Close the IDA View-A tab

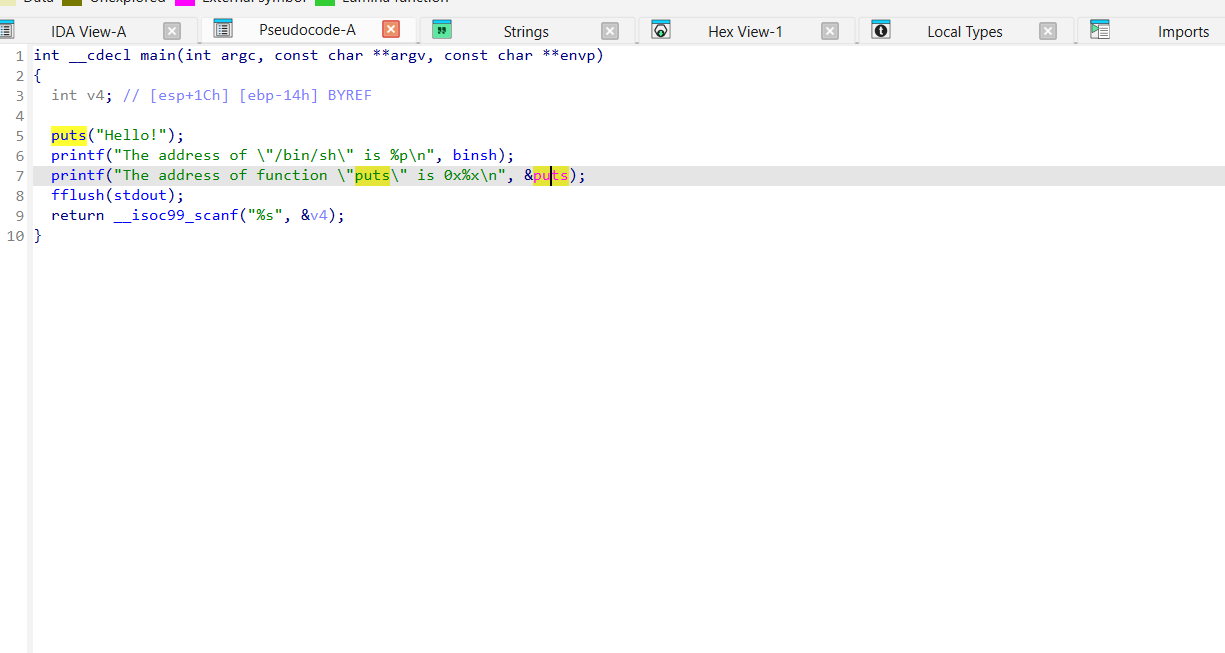(x=172, y=31)
